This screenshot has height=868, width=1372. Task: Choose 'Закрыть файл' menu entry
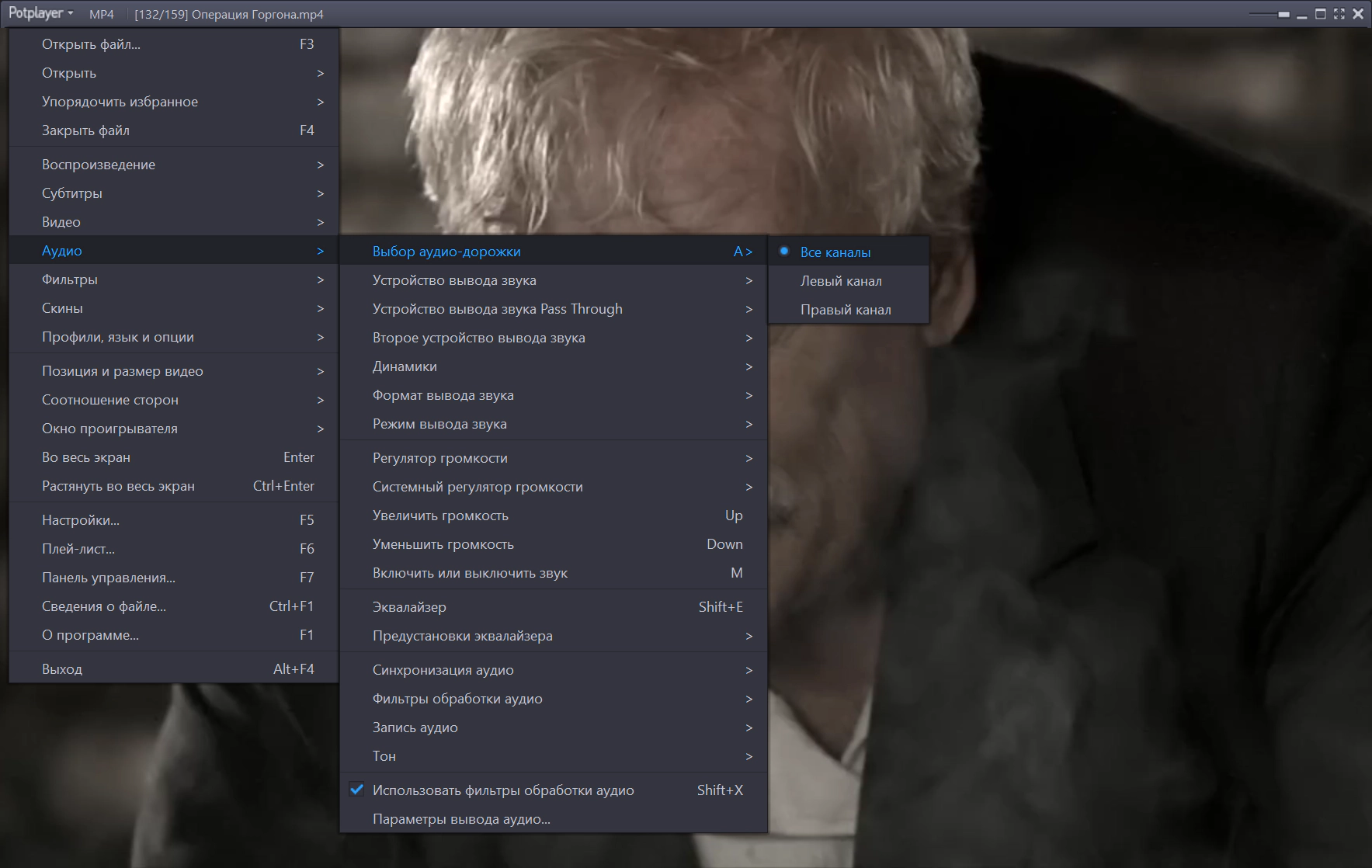coord(174,130)
